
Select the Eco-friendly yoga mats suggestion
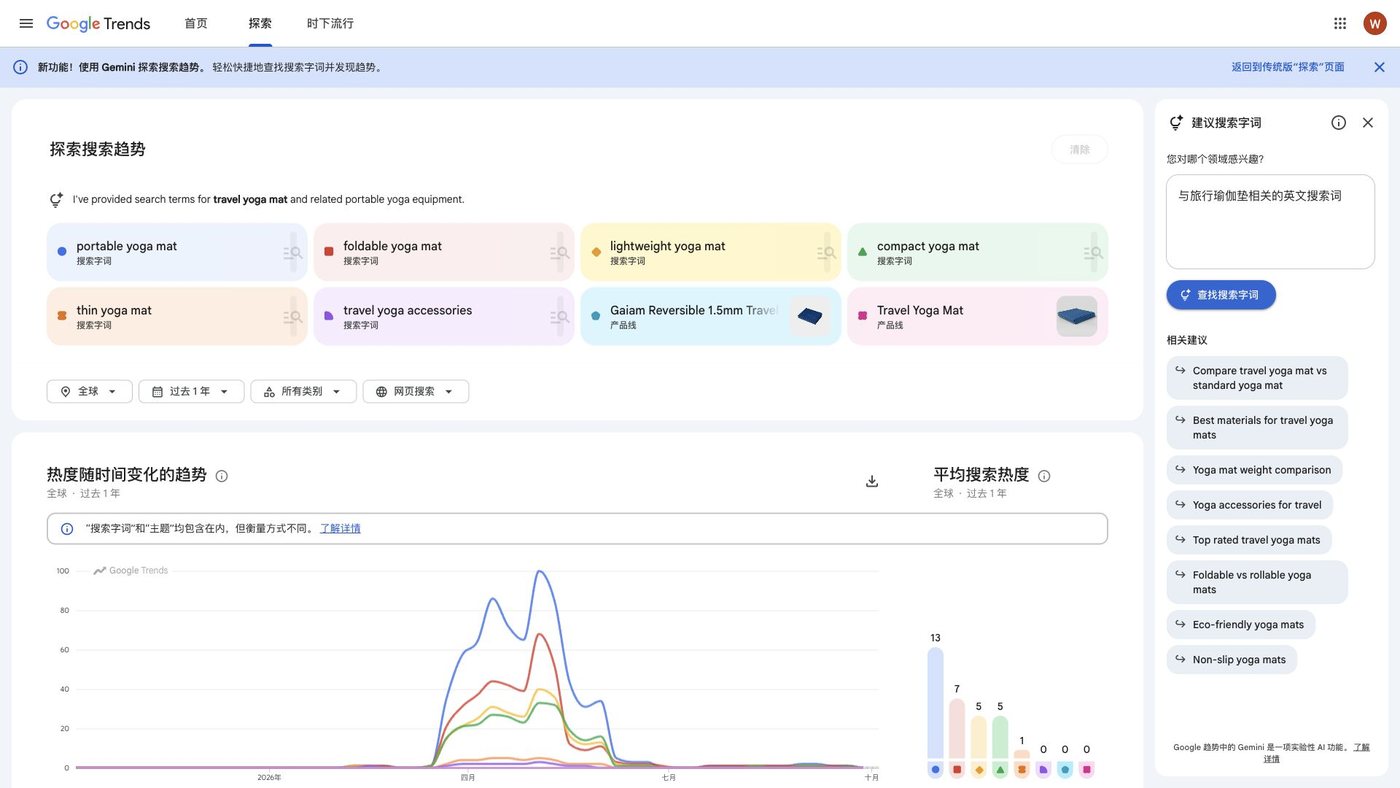(x=1241, y=625)
